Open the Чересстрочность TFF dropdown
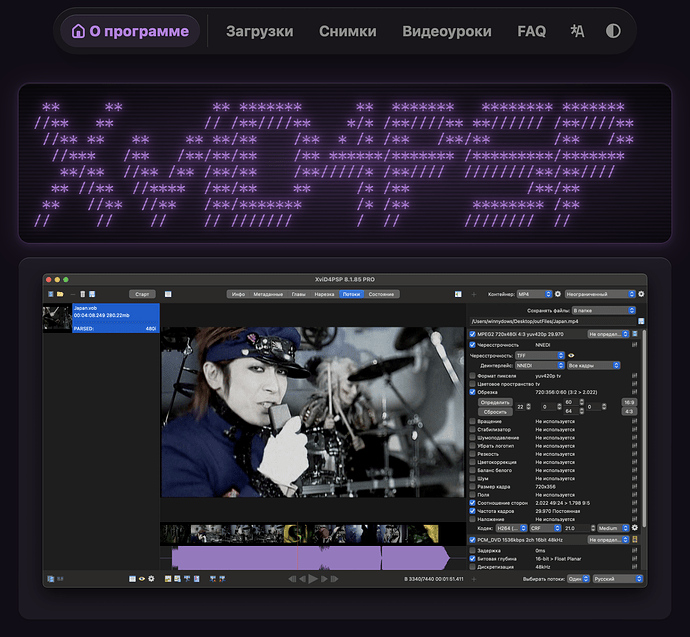The image size is (690, 637). click(x=540, y=355)
